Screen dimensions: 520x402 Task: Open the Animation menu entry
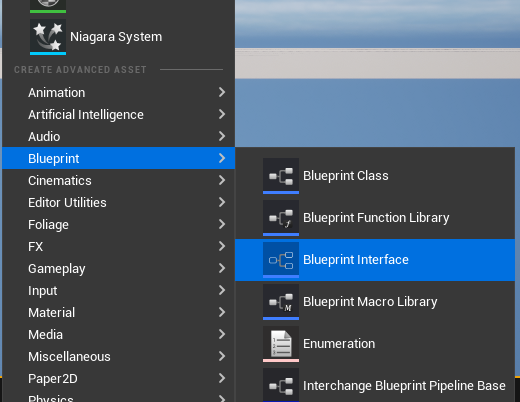(x=118, y=92)
